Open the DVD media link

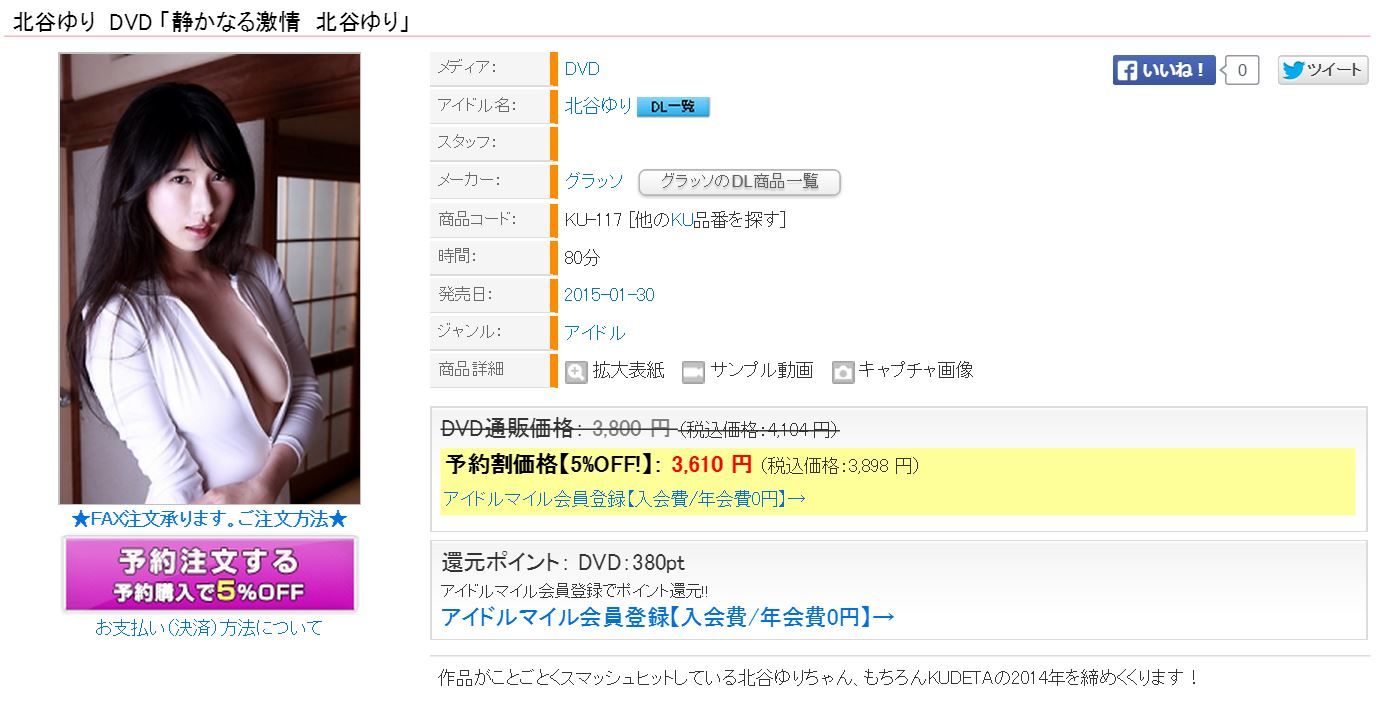pos(582,69)
